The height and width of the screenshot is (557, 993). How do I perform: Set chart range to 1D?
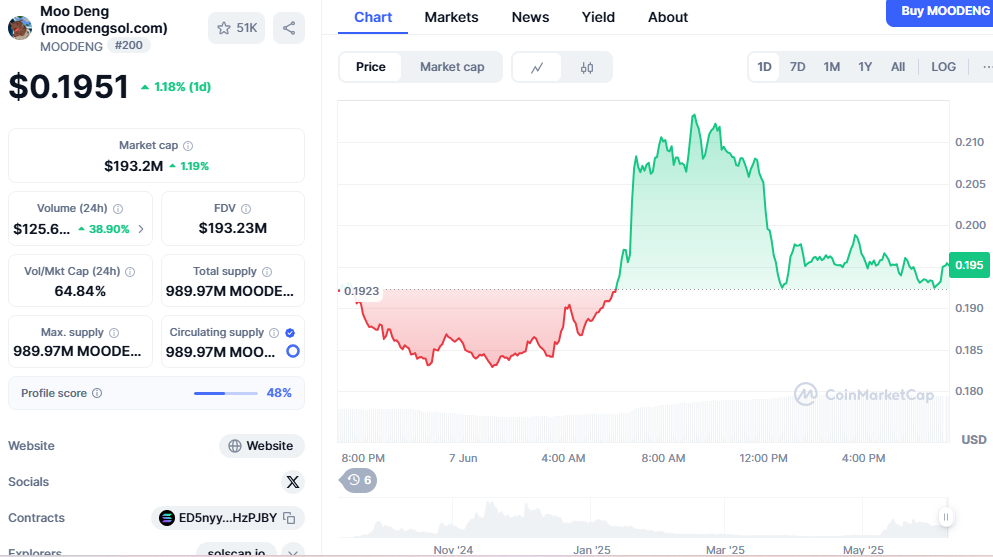(x=764, y=67)
